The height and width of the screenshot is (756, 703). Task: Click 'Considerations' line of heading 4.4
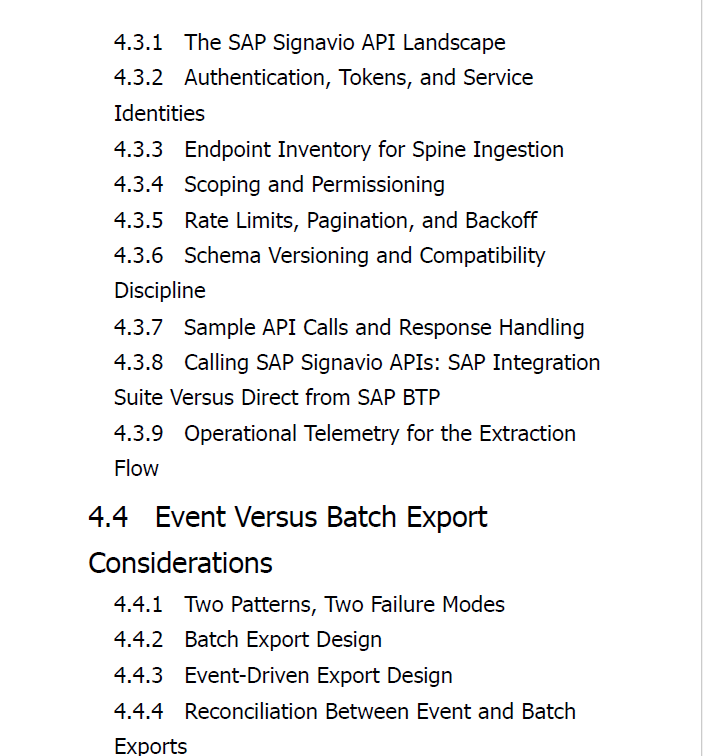(180, 563)
